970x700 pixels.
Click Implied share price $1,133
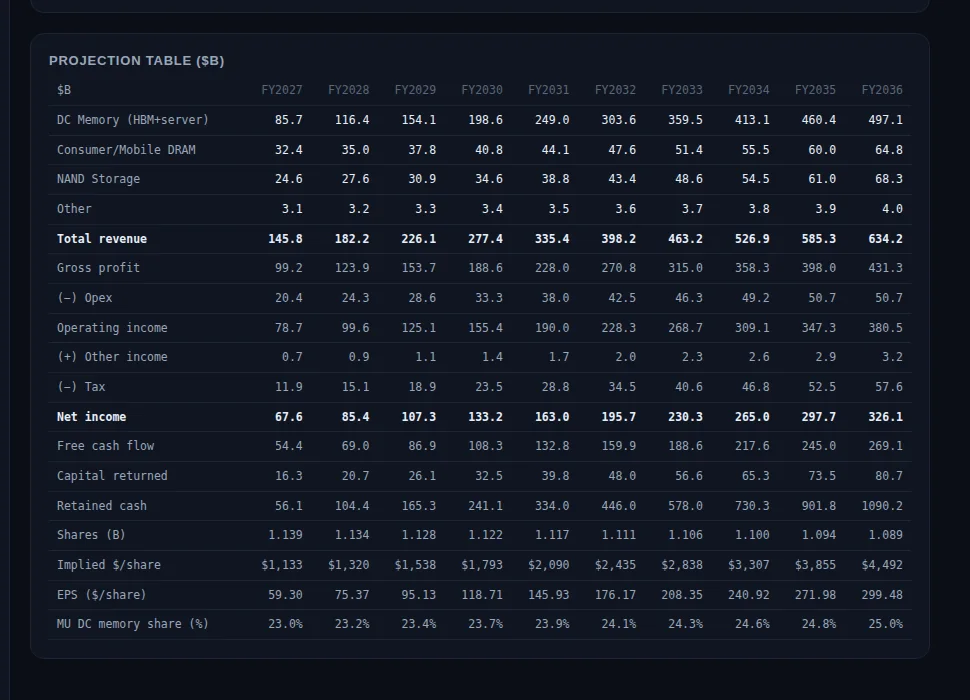point(281,565)
